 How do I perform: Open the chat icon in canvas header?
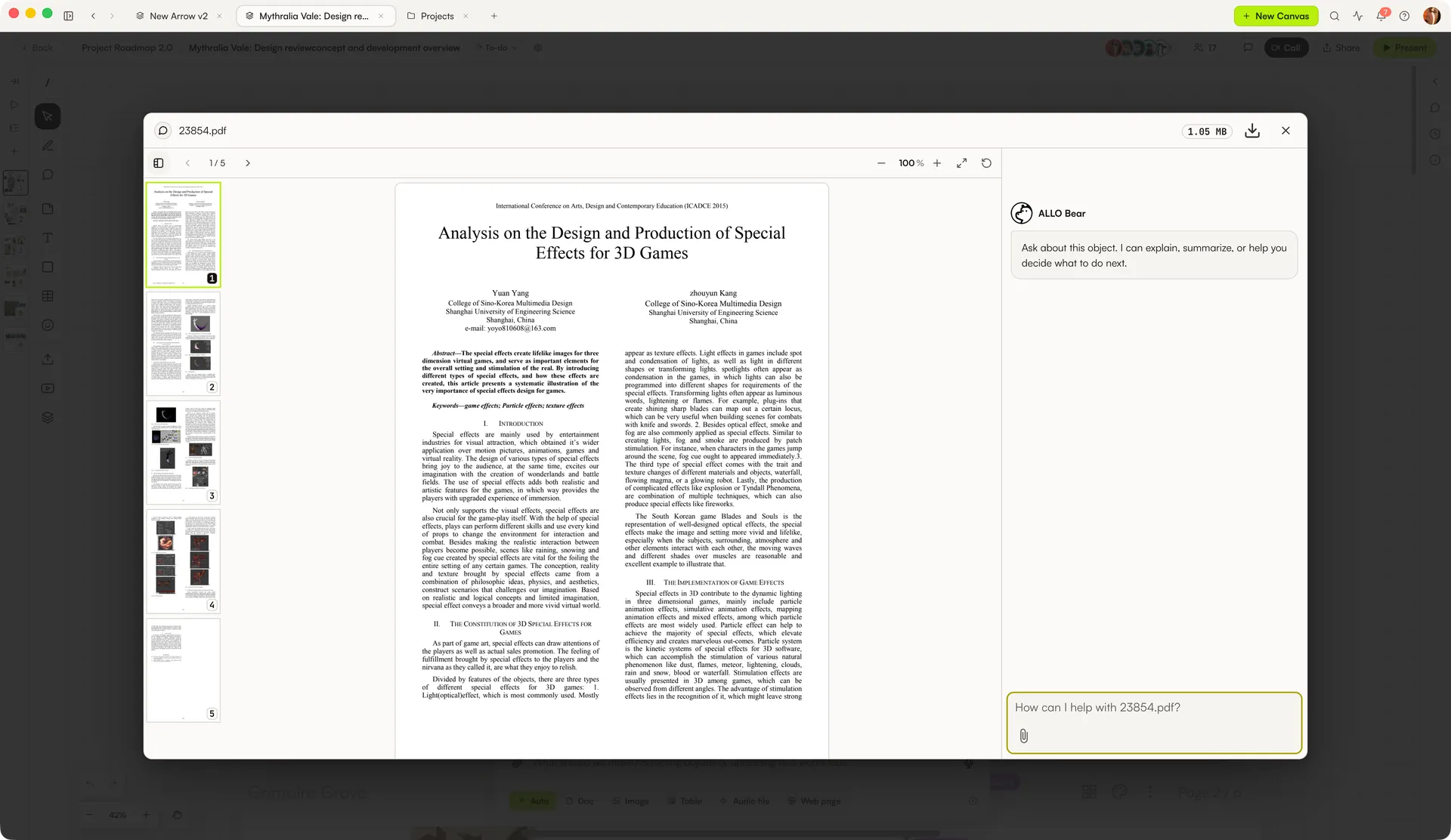tap(1248, 48)
